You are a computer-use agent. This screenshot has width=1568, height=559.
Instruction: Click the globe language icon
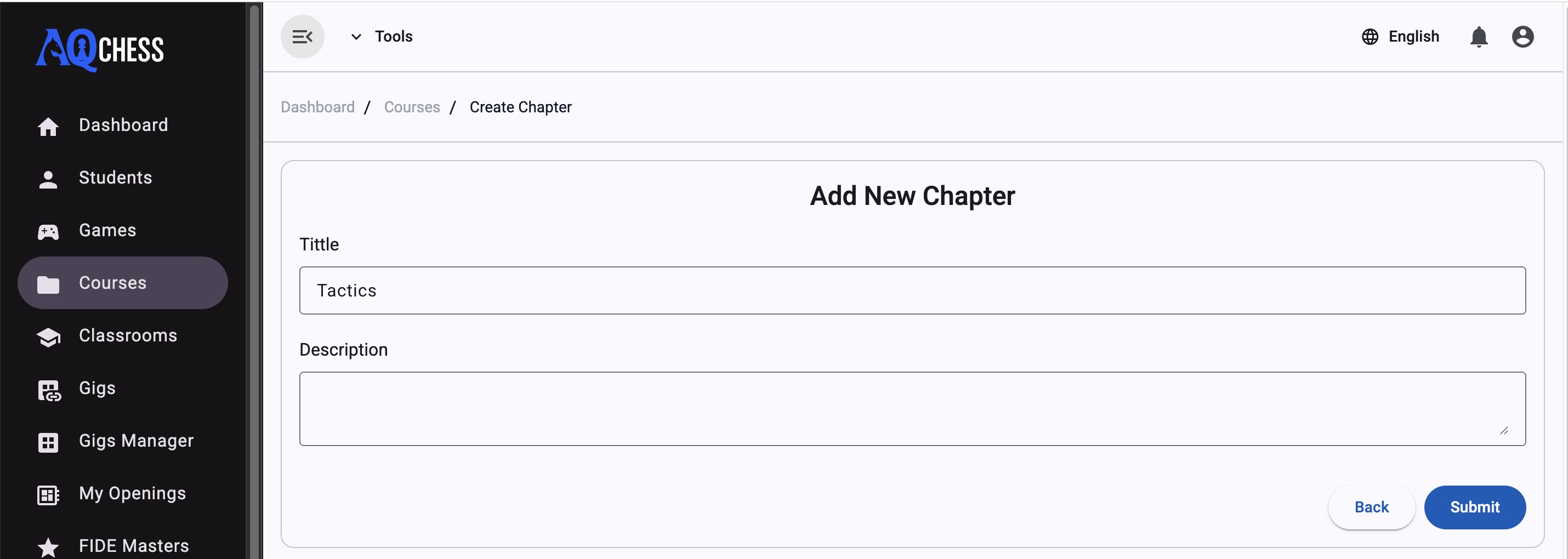[x=1370, y=37]
